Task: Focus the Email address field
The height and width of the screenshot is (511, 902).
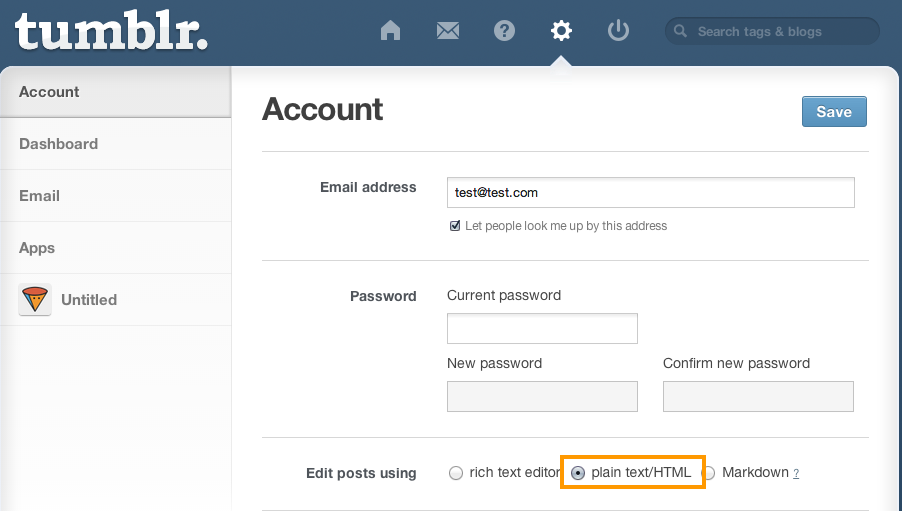Action: click(x=651, y=193)
